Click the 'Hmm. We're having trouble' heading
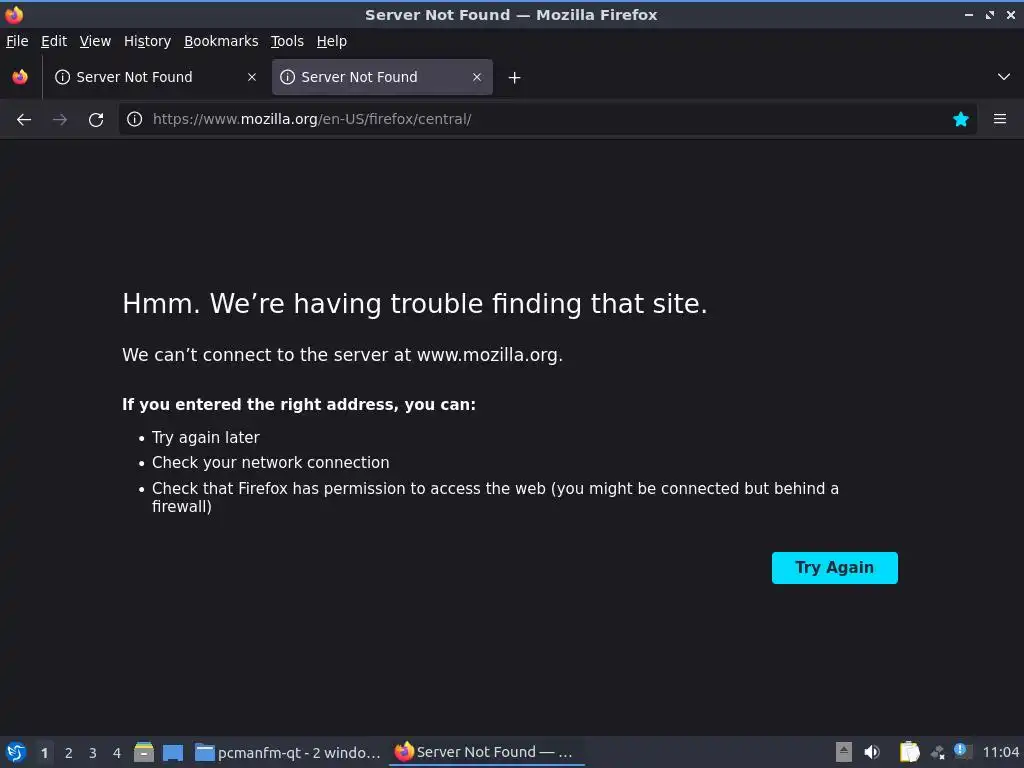The width and height of the screenshot is (1024, 768). tap(415, 304)
